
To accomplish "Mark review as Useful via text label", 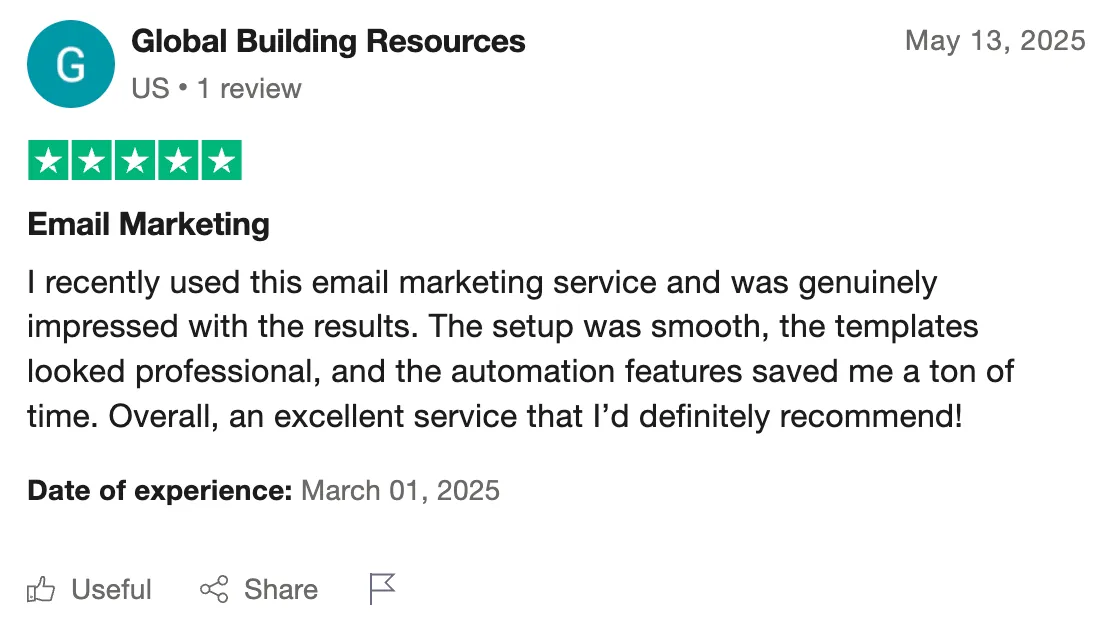I will point(111,590).
